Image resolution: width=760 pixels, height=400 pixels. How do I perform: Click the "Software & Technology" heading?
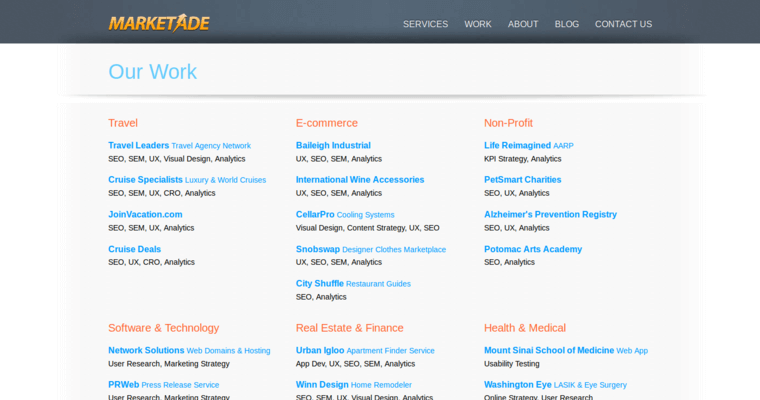coord(163,328)
